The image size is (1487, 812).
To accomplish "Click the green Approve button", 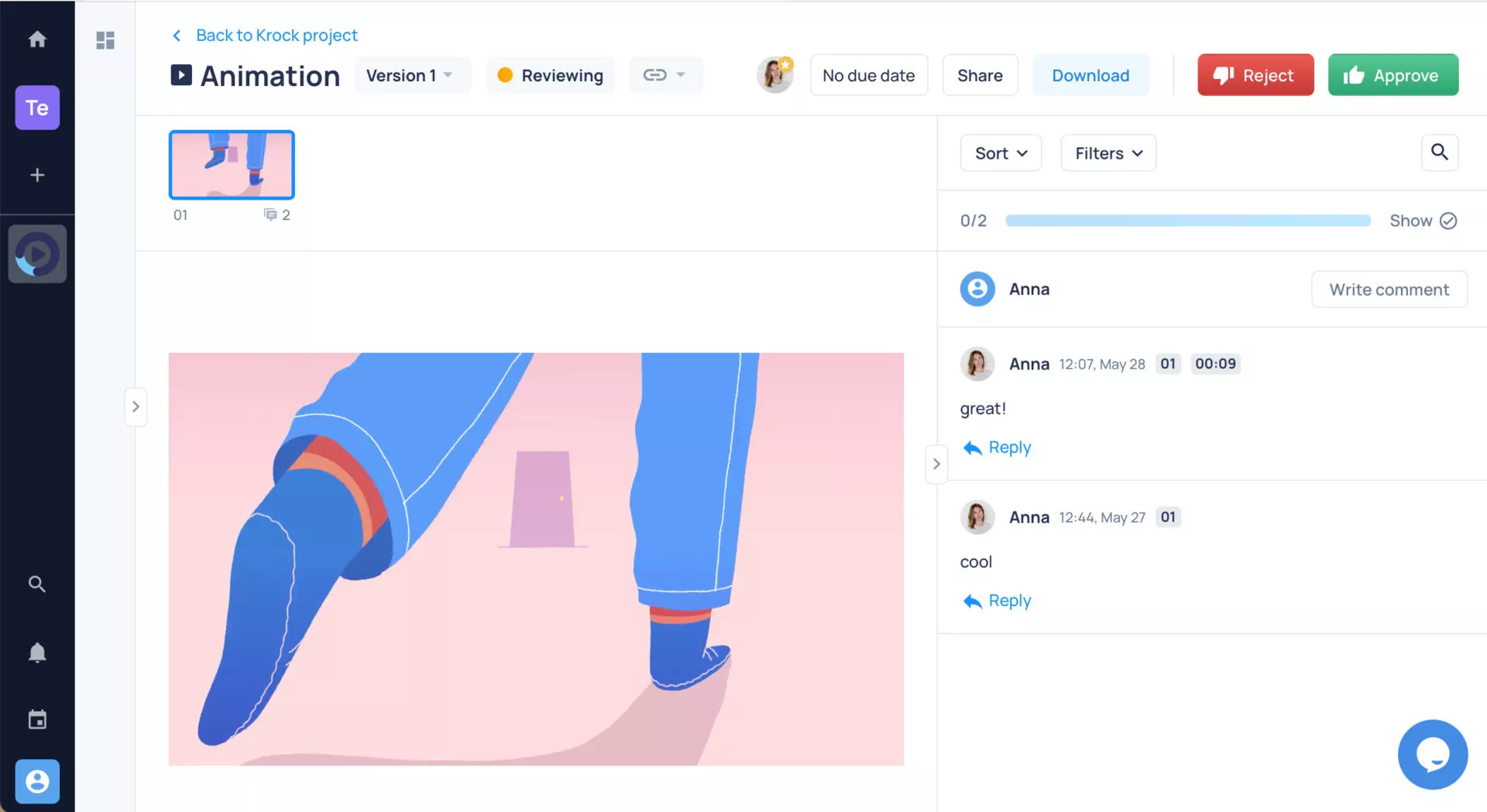I will click(1393, 75).
